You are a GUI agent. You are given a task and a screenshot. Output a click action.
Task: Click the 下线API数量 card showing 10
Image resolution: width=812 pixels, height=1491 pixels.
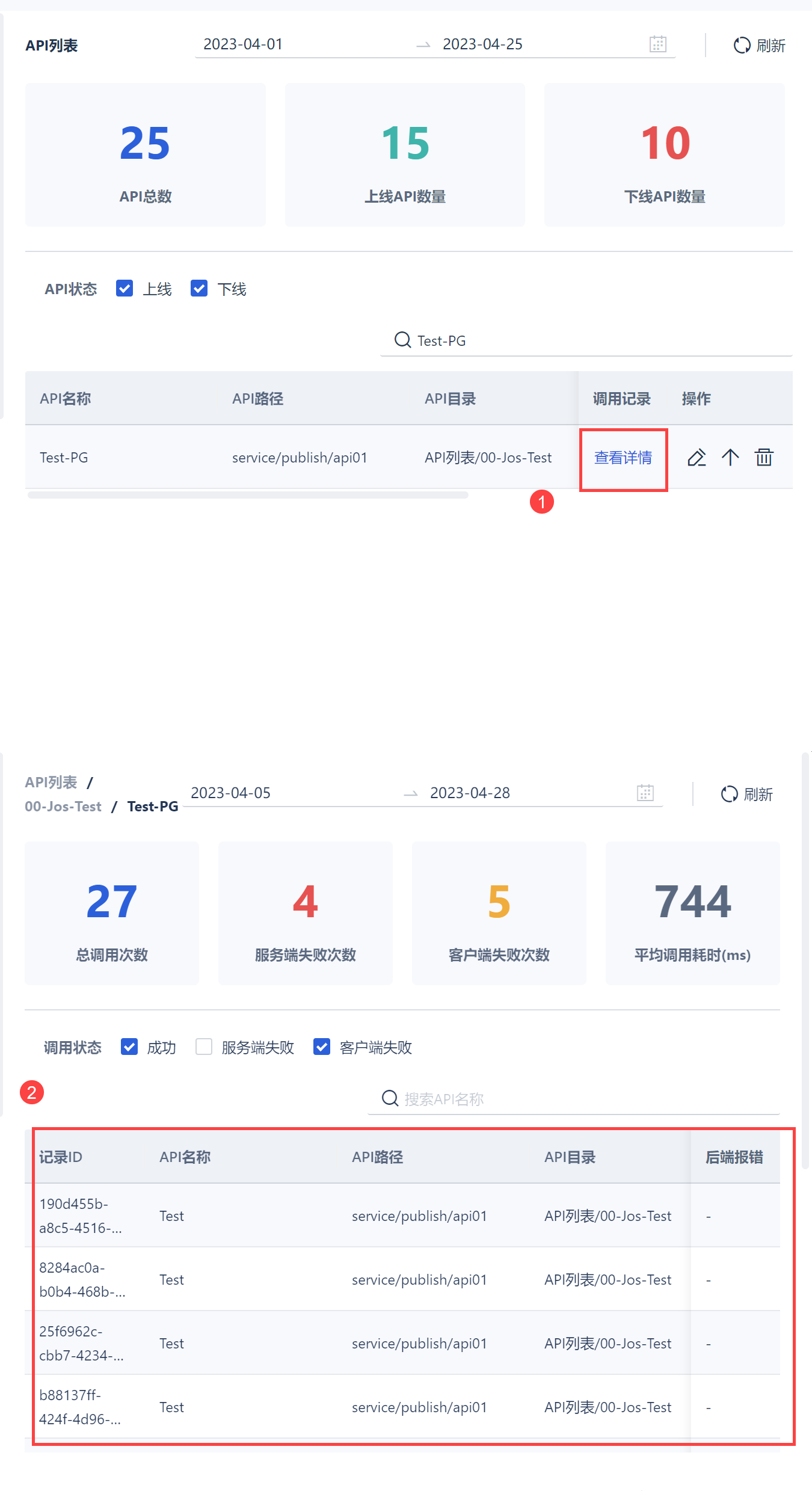click(x=665, y=155)
